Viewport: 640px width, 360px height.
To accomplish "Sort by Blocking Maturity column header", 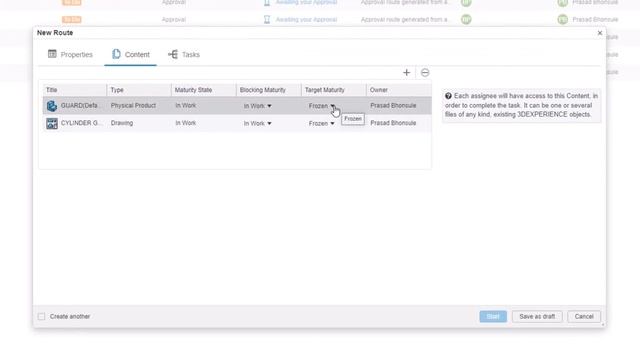I will click(x=269, y=90).
